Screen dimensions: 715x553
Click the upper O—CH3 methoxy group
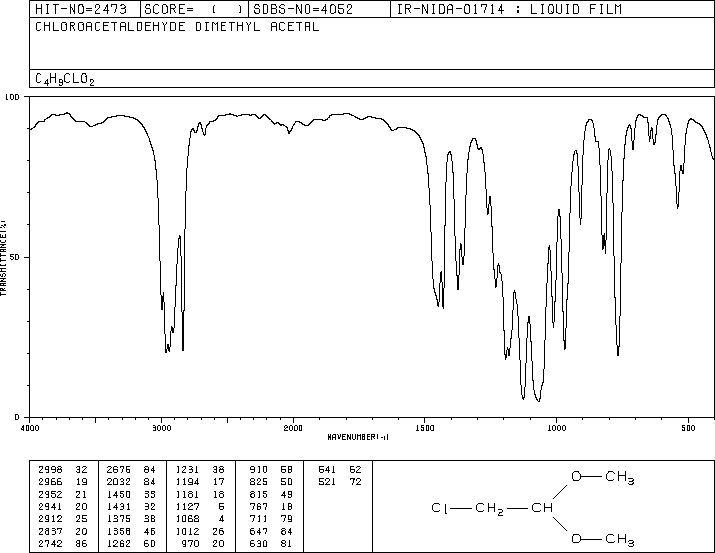tap(602, 478)
